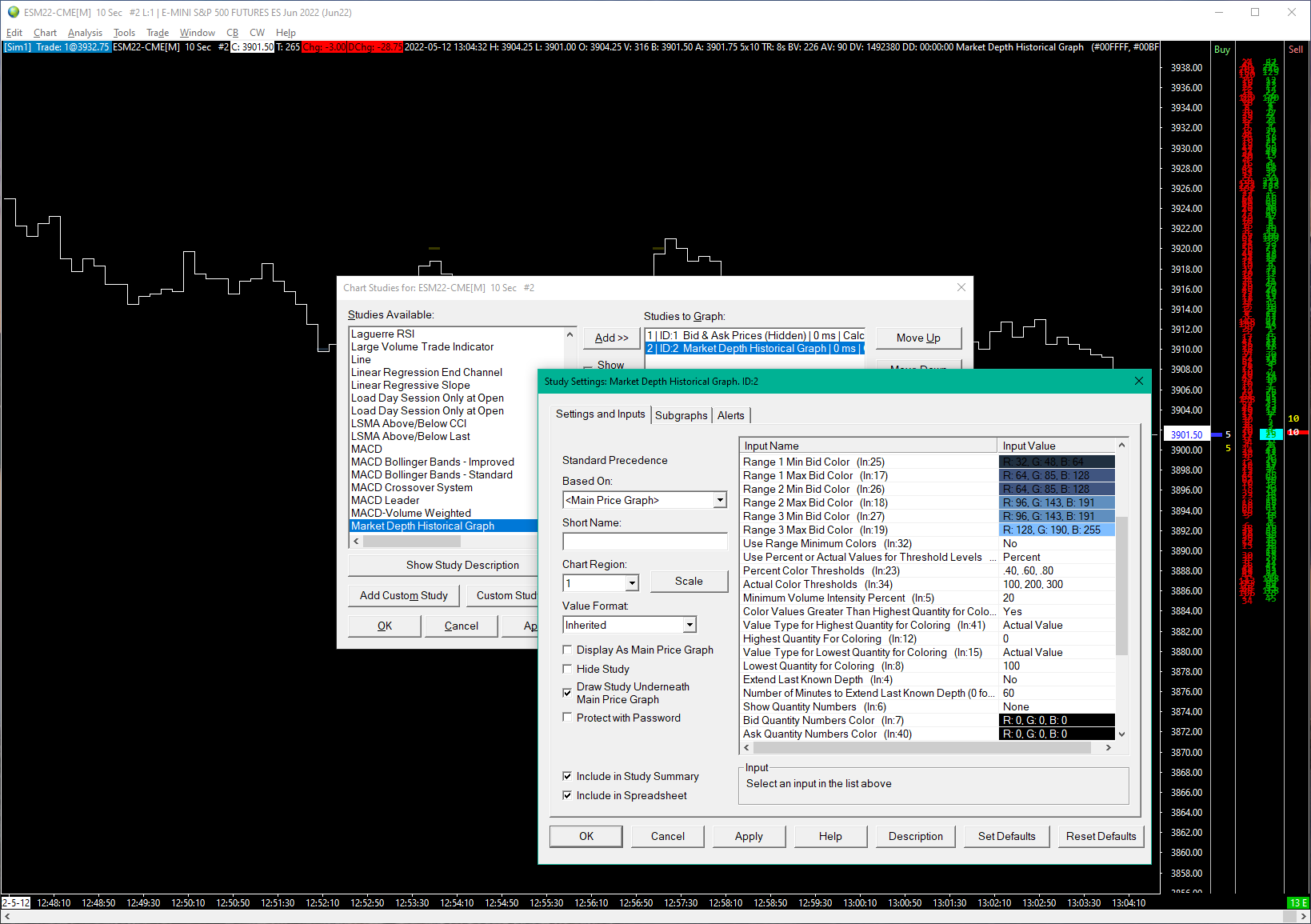
Task: Open the Value Format dropdown
Action: (689, 625)
